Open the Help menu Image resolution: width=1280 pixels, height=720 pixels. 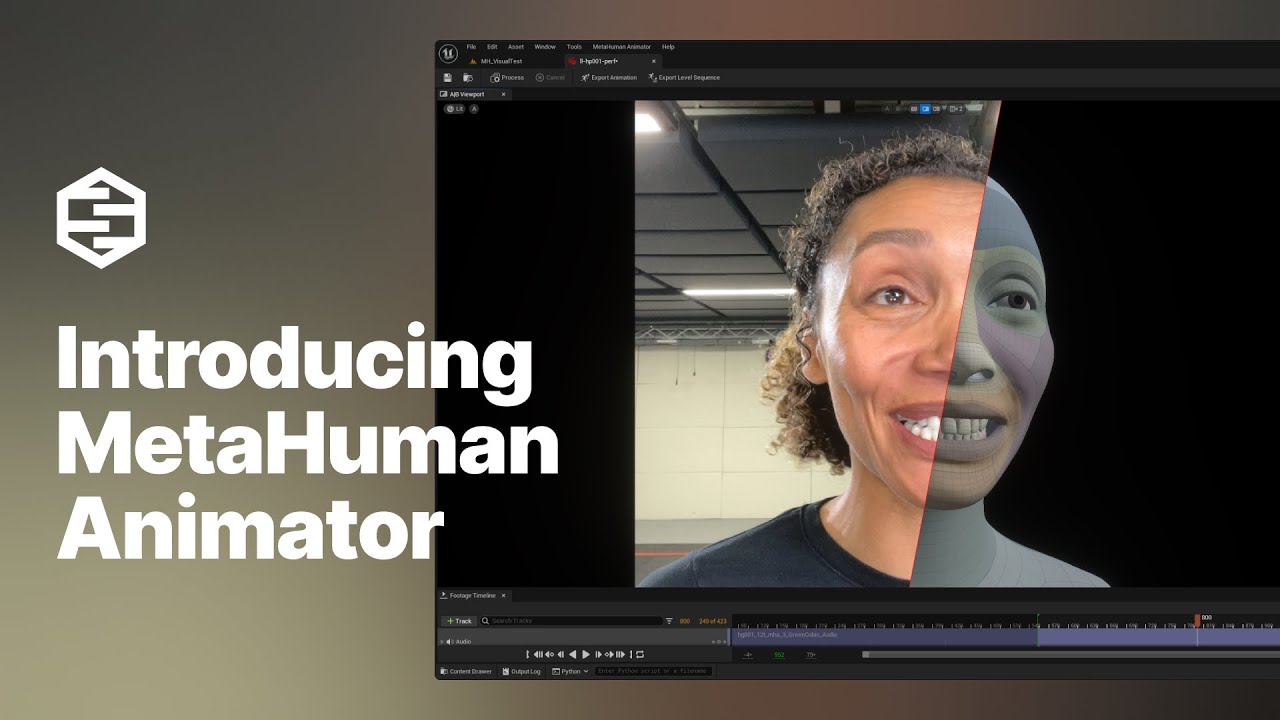click(668, 47)
